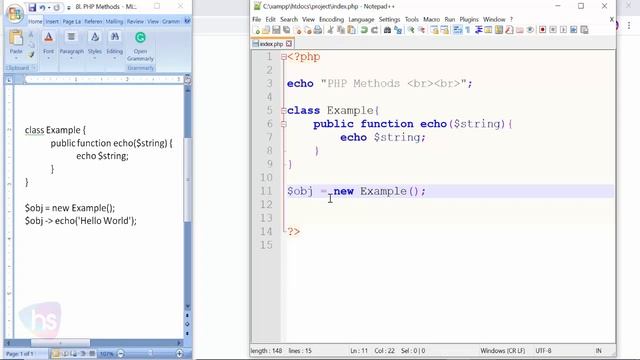Click the New file icon in Notepad++
This screenshot has width=640, height=360.
pyautogui.click(x=257, y=30)
